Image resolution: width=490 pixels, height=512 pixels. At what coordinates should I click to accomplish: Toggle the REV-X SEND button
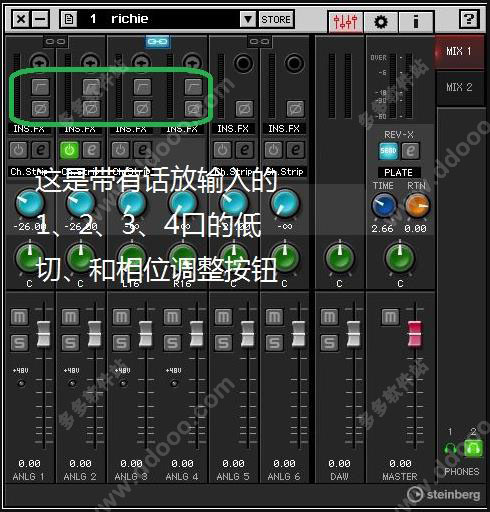[388, 151]
